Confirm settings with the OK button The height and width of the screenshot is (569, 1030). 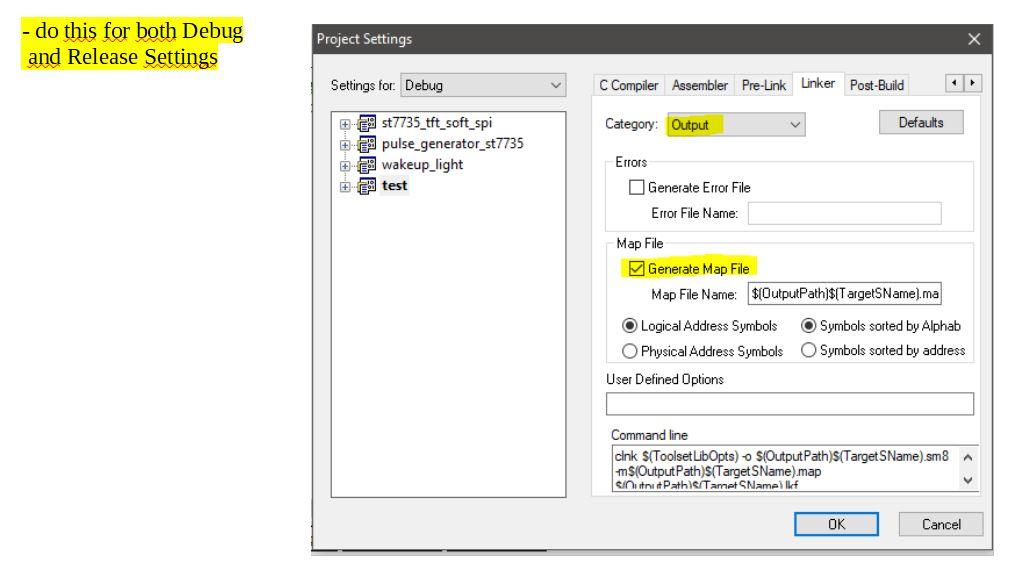(x=836, y=524)
